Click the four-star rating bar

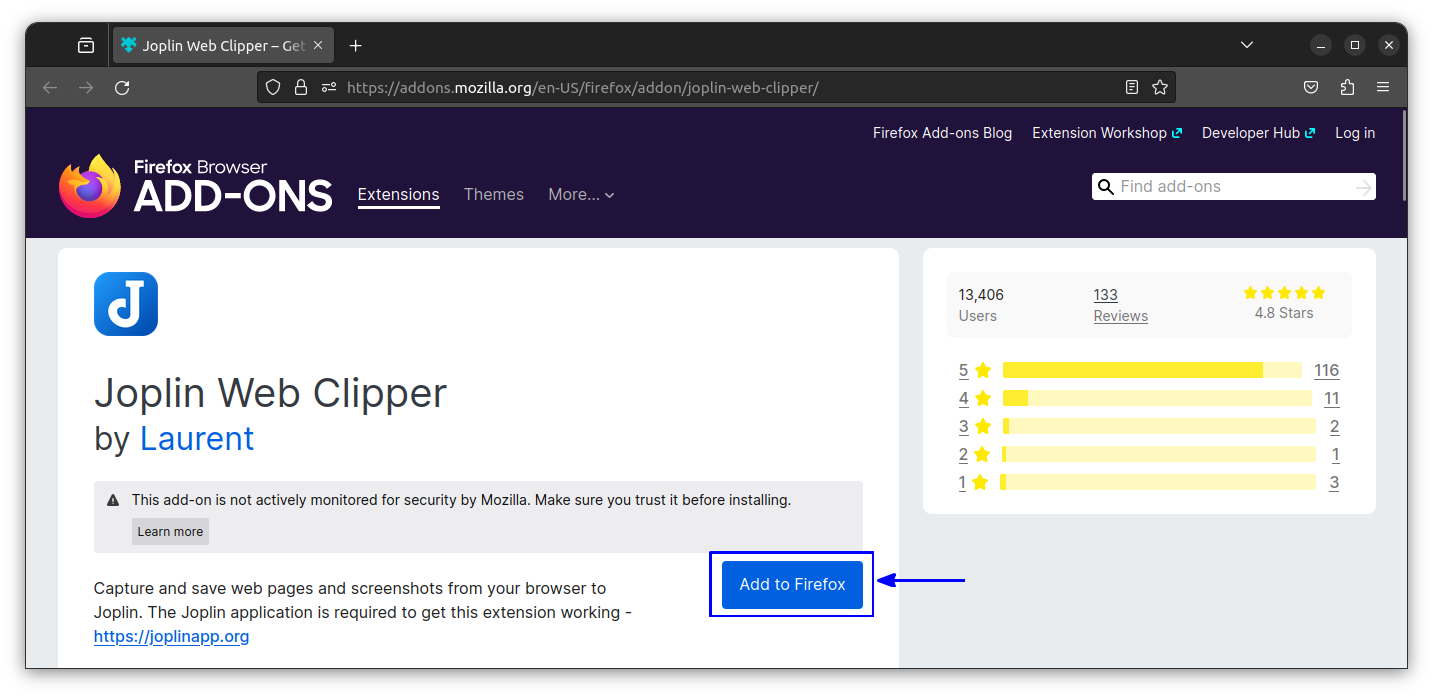[1157, 398]
